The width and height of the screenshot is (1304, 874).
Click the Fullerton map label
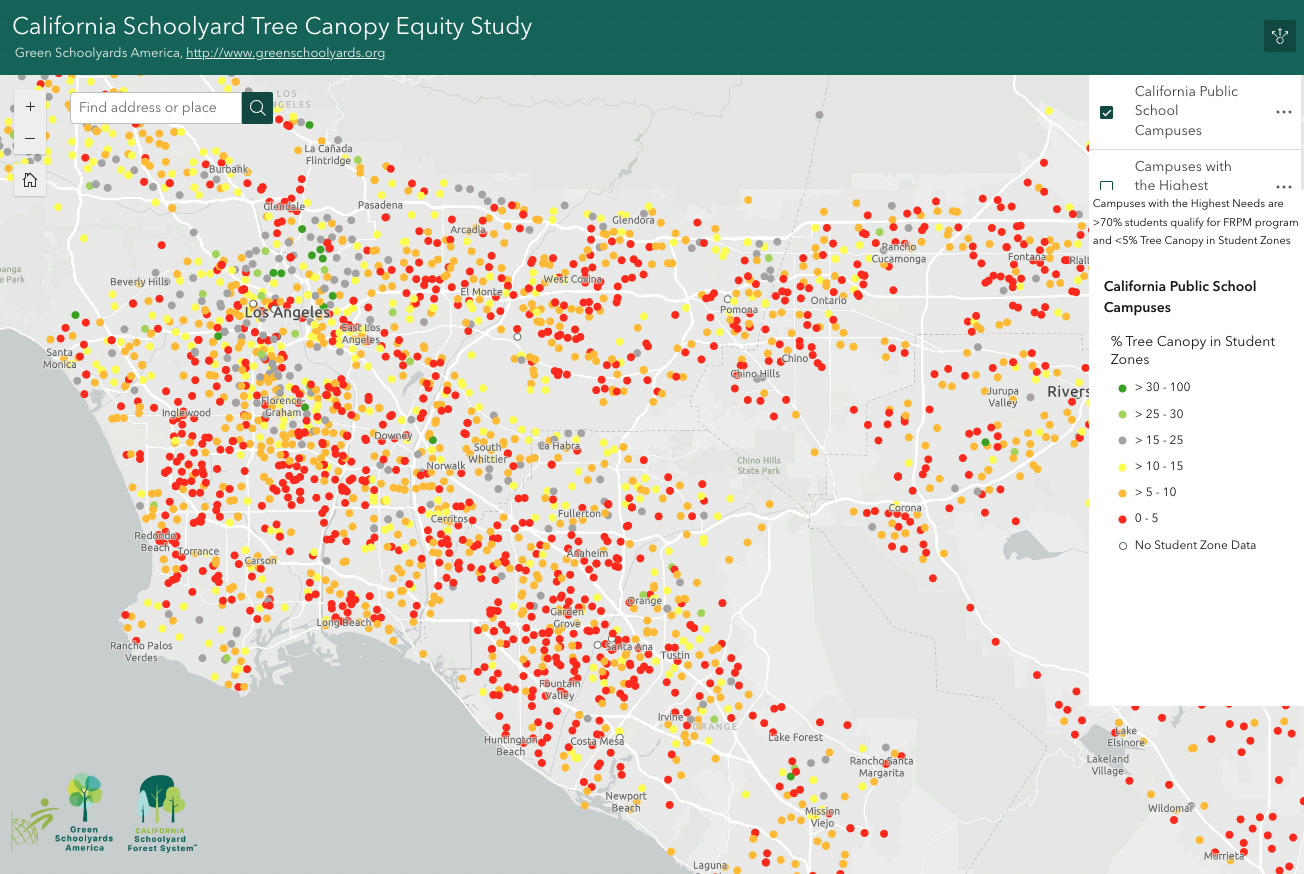(x=580, y=513)
